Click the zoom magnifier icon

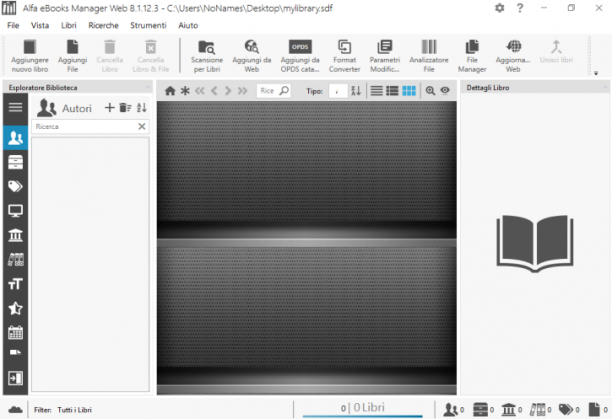click(430, 91)
